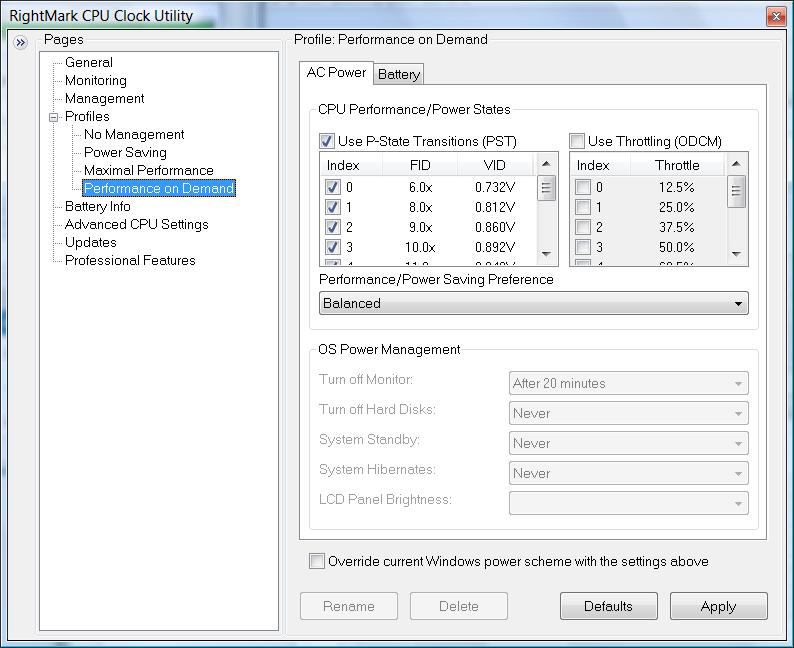Screen dimensions: 794x648
Task: Enable override current Windows power scheme
Action: point(316,561)
